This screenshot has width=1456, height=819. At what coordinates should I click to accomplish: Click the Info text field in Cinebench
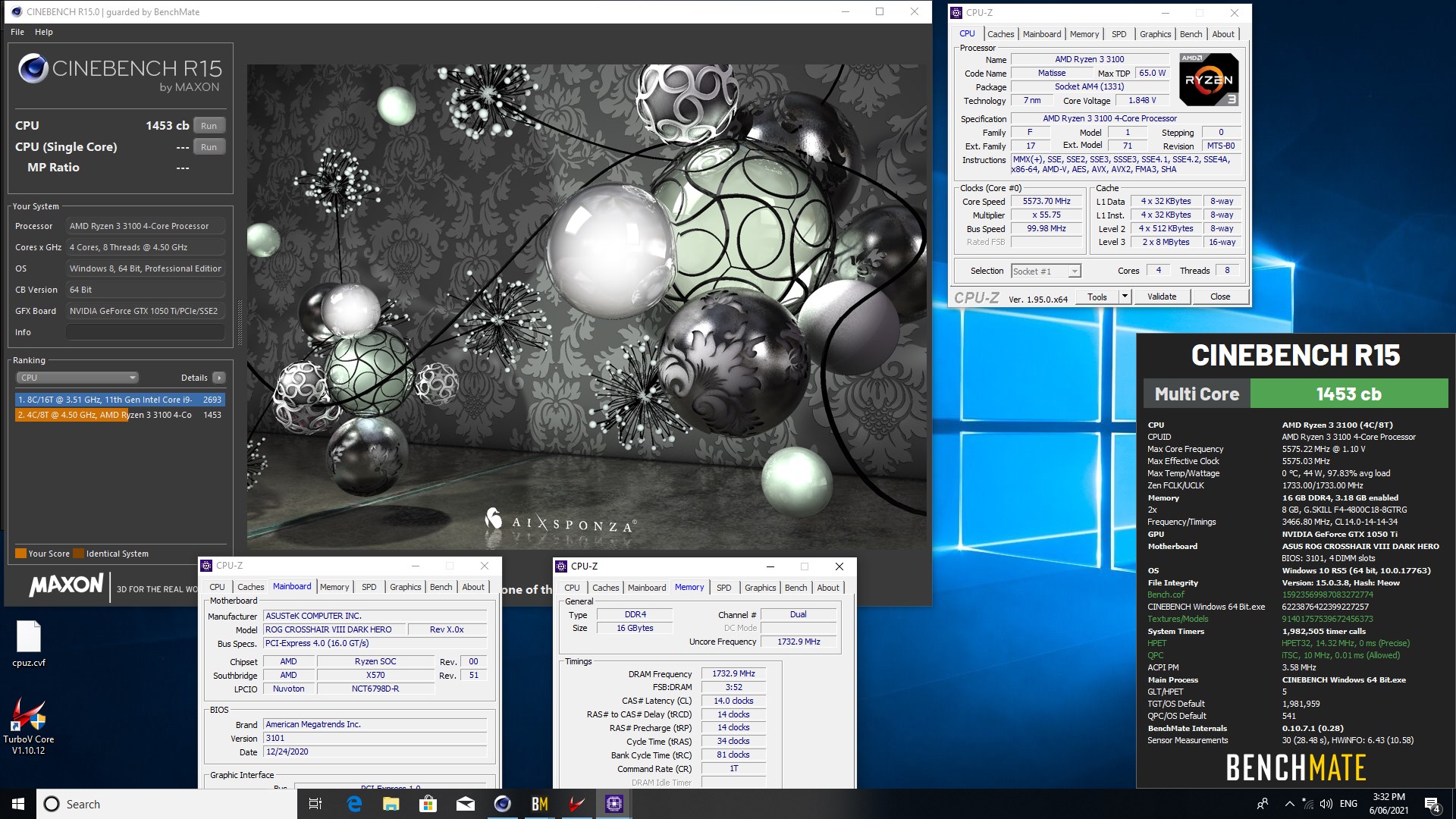click(x=146, y=332)
